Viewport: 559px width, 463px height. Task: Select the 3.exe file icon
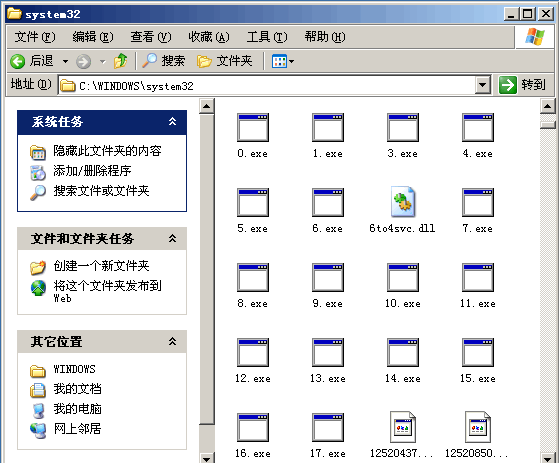(403, 128)
